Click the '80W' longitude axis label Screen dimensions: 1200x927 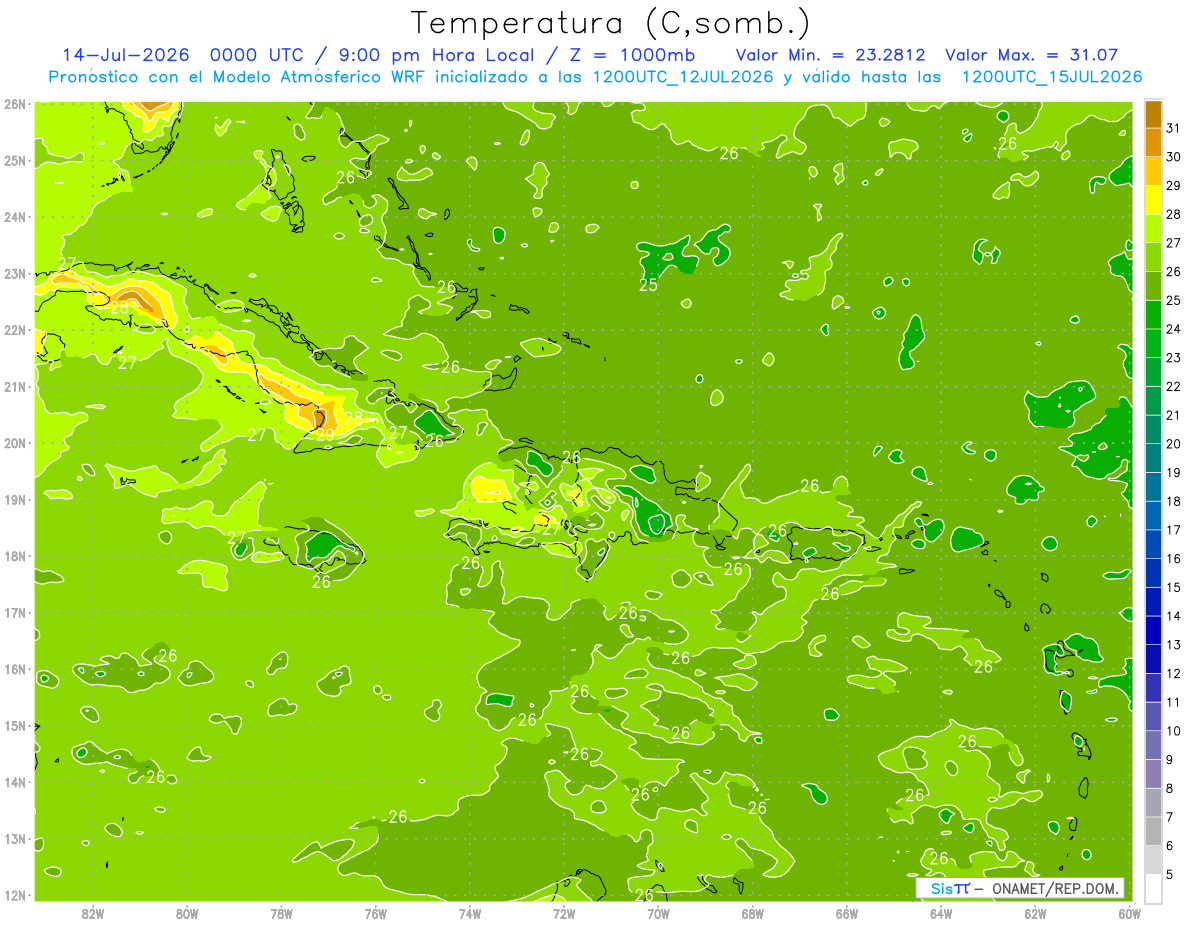pyautogui.click(x=187, y=913)
